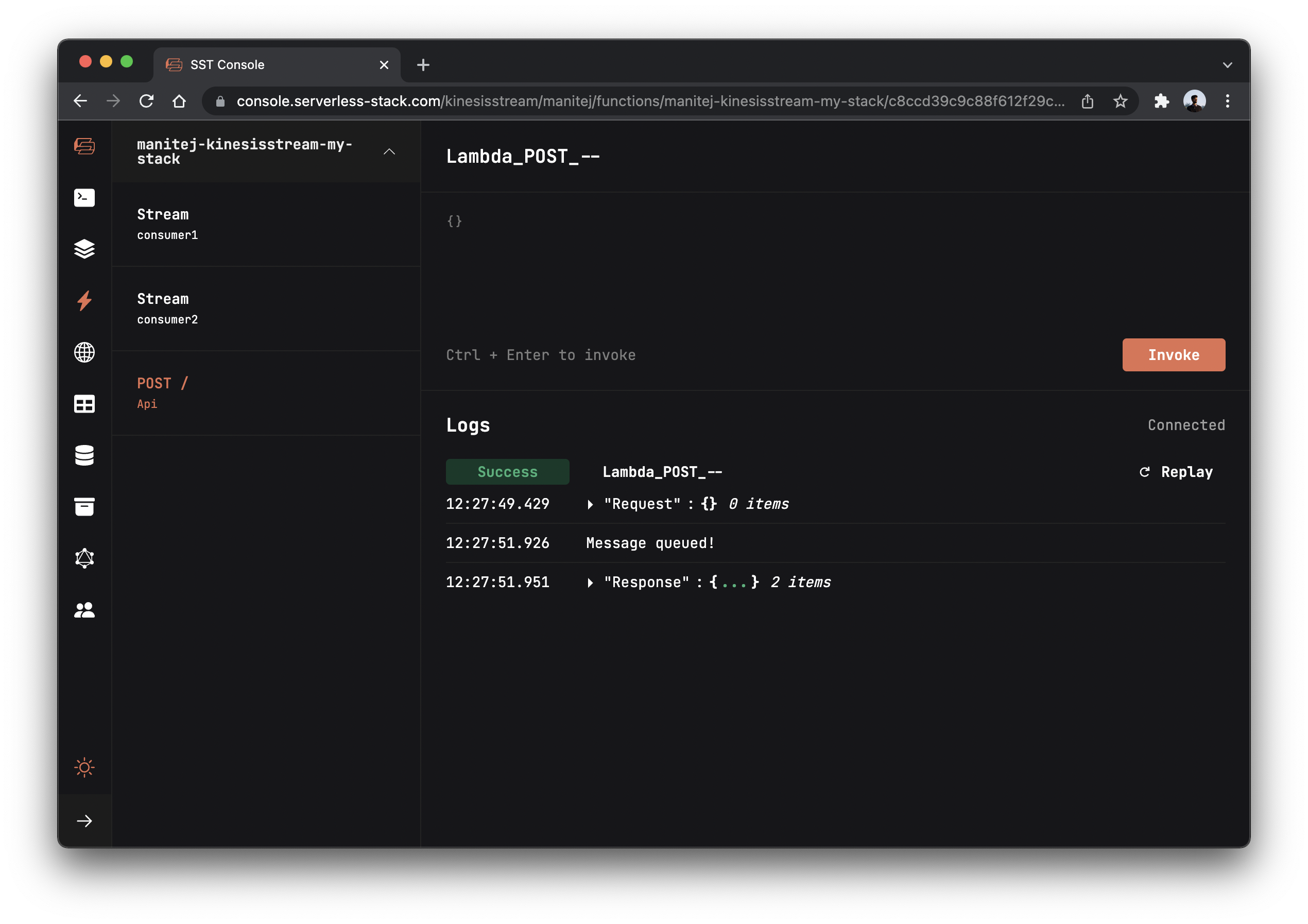Click the 12:27:51.951 timestamp
Image resolution: width=1308 pixels, height=924 pixels.
point(497,582)
